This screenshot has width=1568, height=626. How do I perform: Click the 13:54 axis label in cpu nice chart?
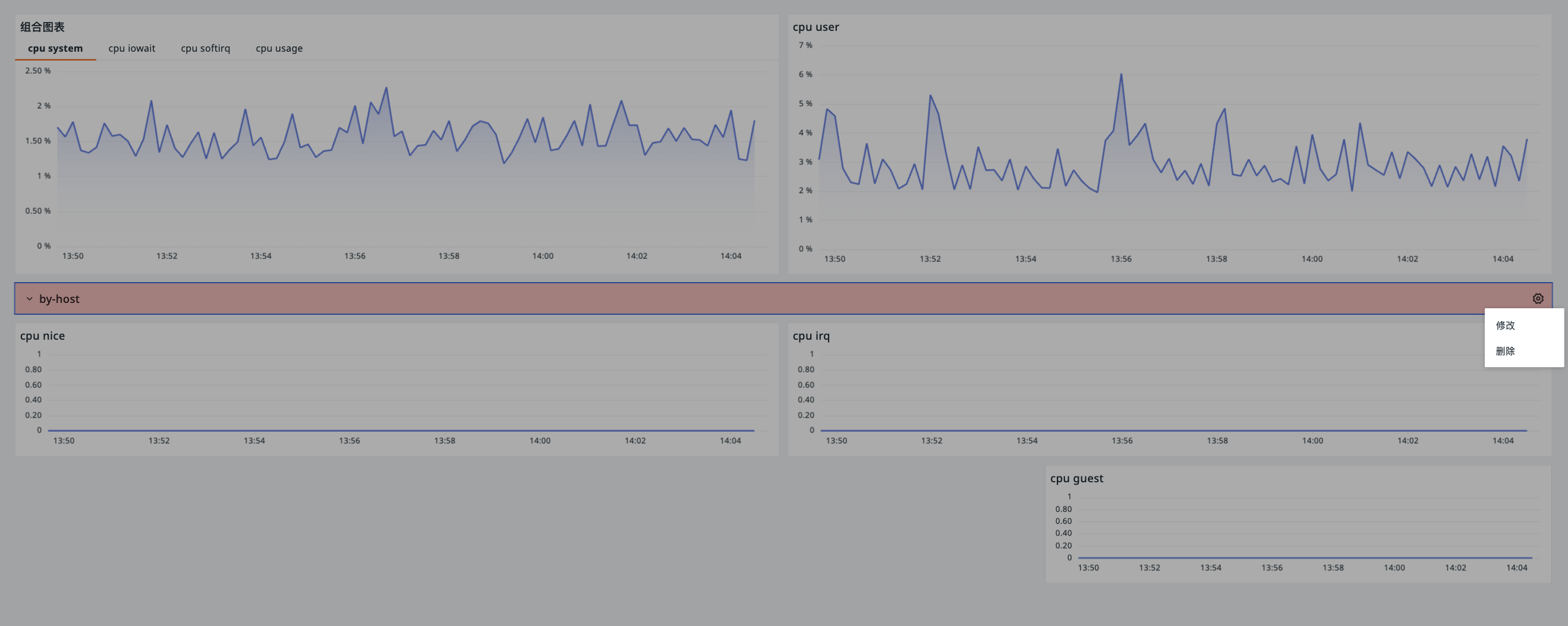(x=254, y=441)
